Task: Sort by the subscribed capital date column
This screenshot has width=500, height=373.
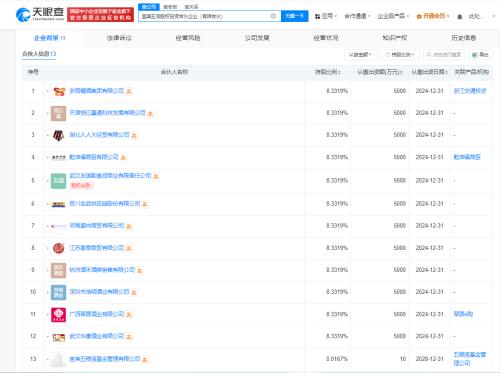Action: [429, 72]
